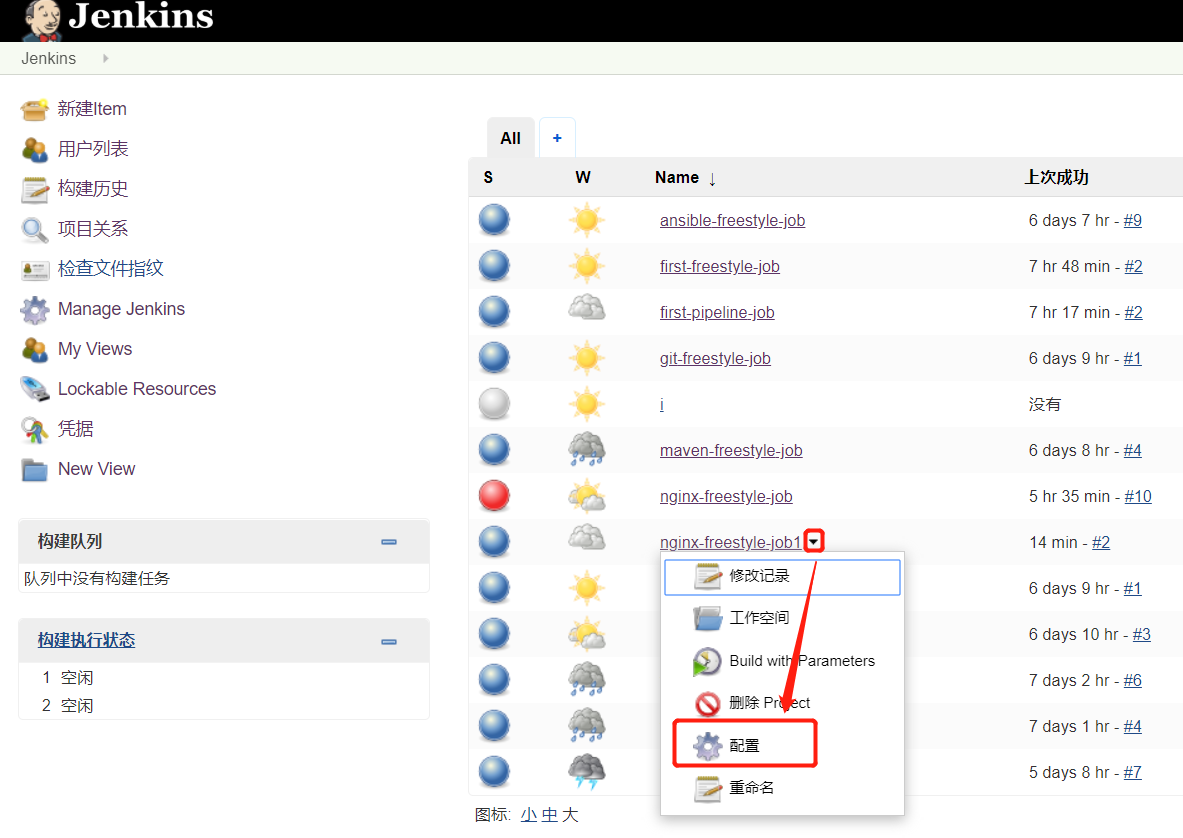Click the sunny weather icon for first-freestyle-job
The width and height of the screenshot is (1183, 838).
[586, 266]
